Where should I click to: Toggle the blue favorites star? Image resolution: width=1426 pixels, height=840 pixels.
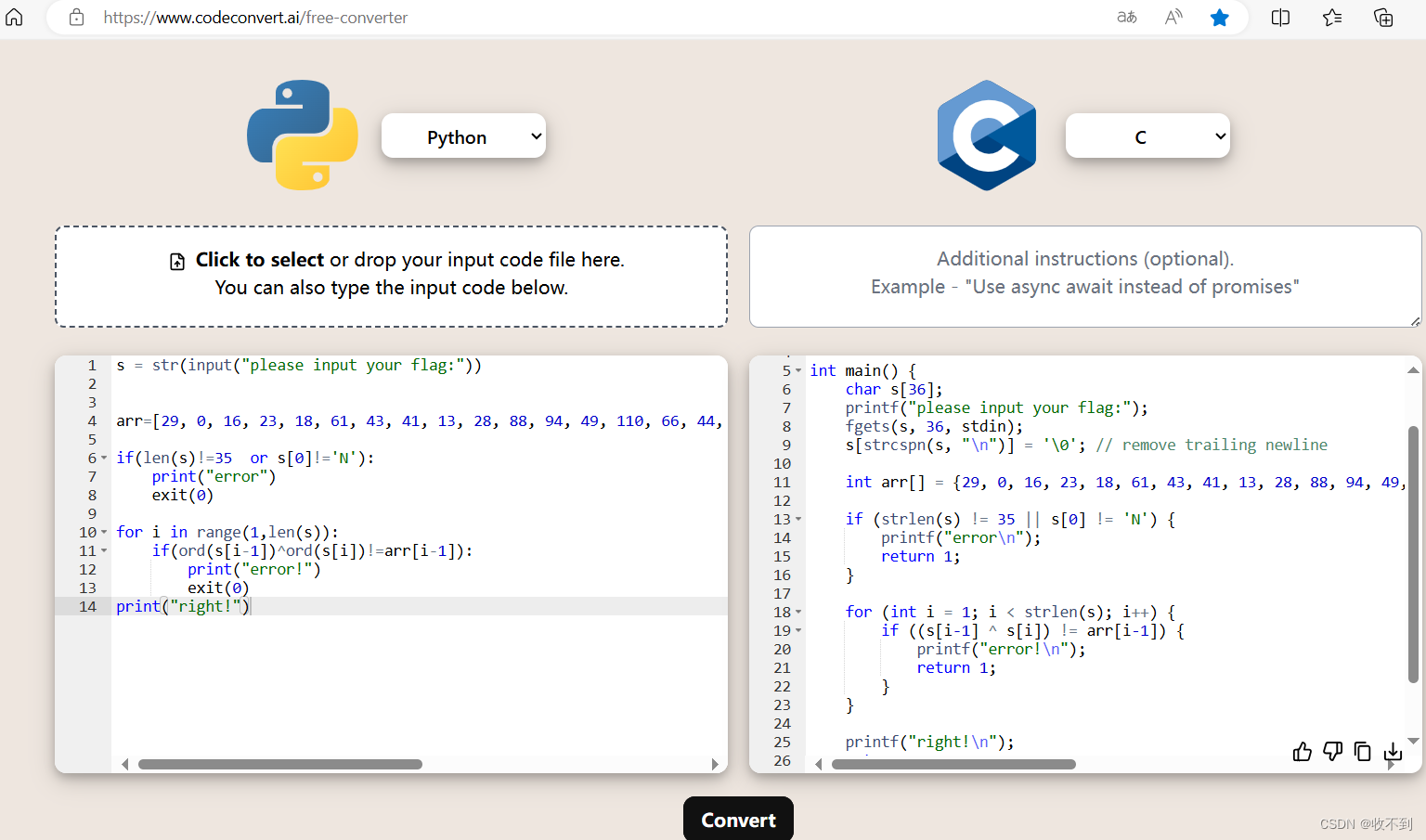click(x=1220, y=17)
